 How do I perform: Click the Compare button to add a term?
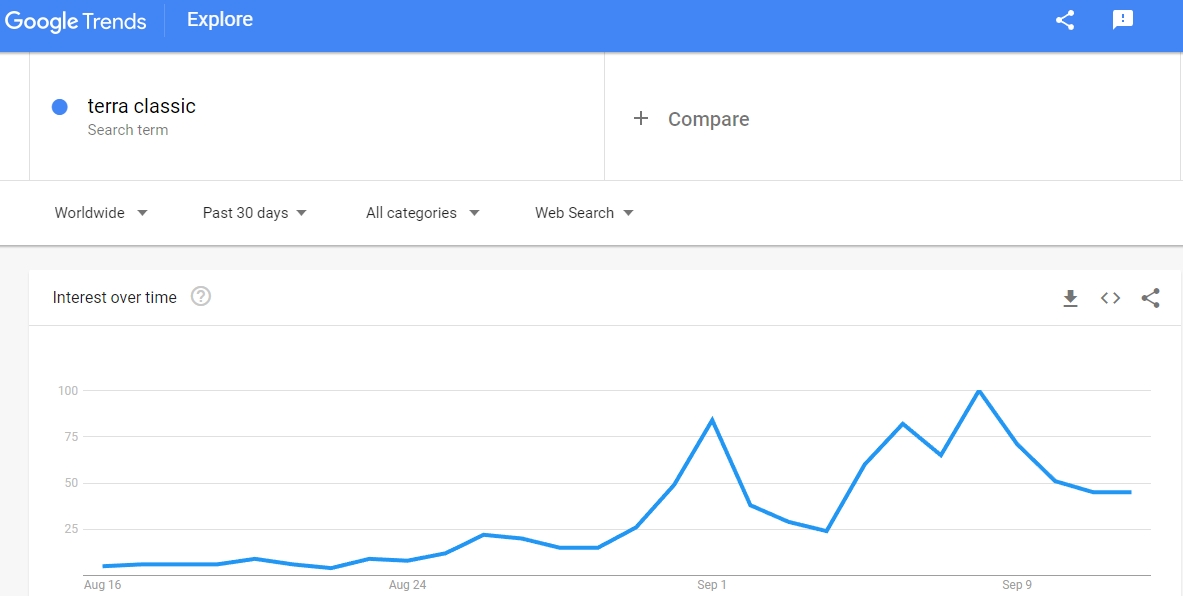[690, 119]
